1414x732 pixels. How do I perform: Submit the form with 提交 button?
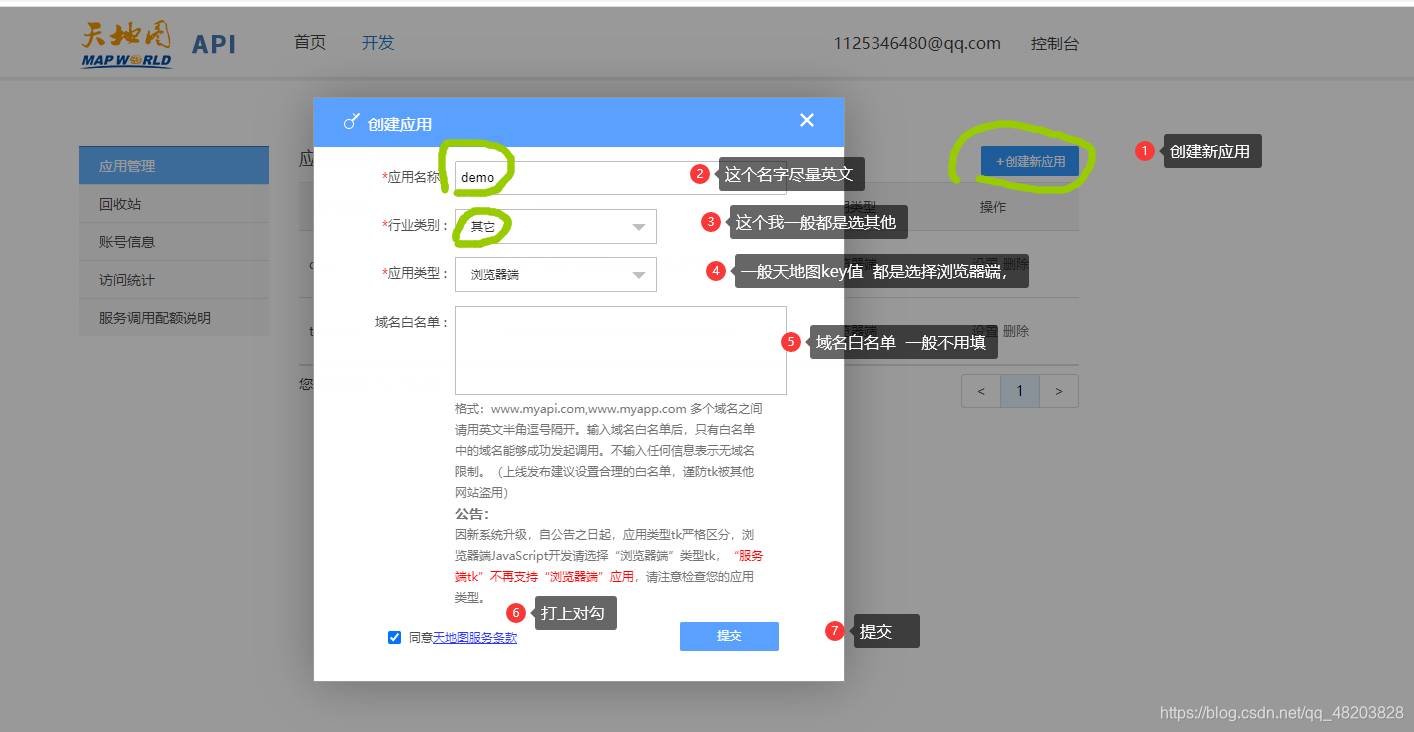729,636
